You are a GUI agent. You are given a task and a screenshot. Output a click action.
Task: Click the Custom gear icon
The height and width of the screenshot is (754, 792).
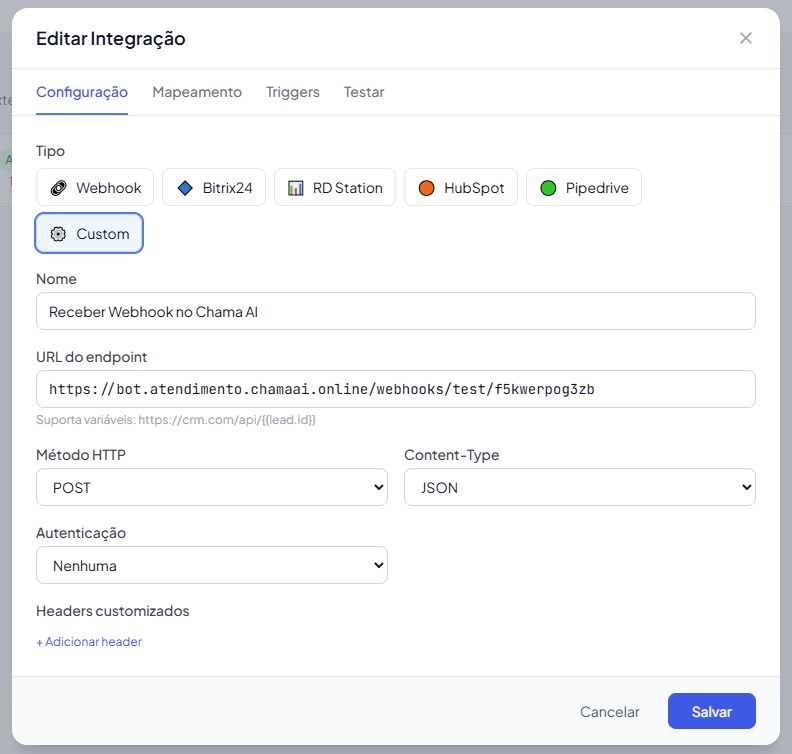(x=59, y=234)
